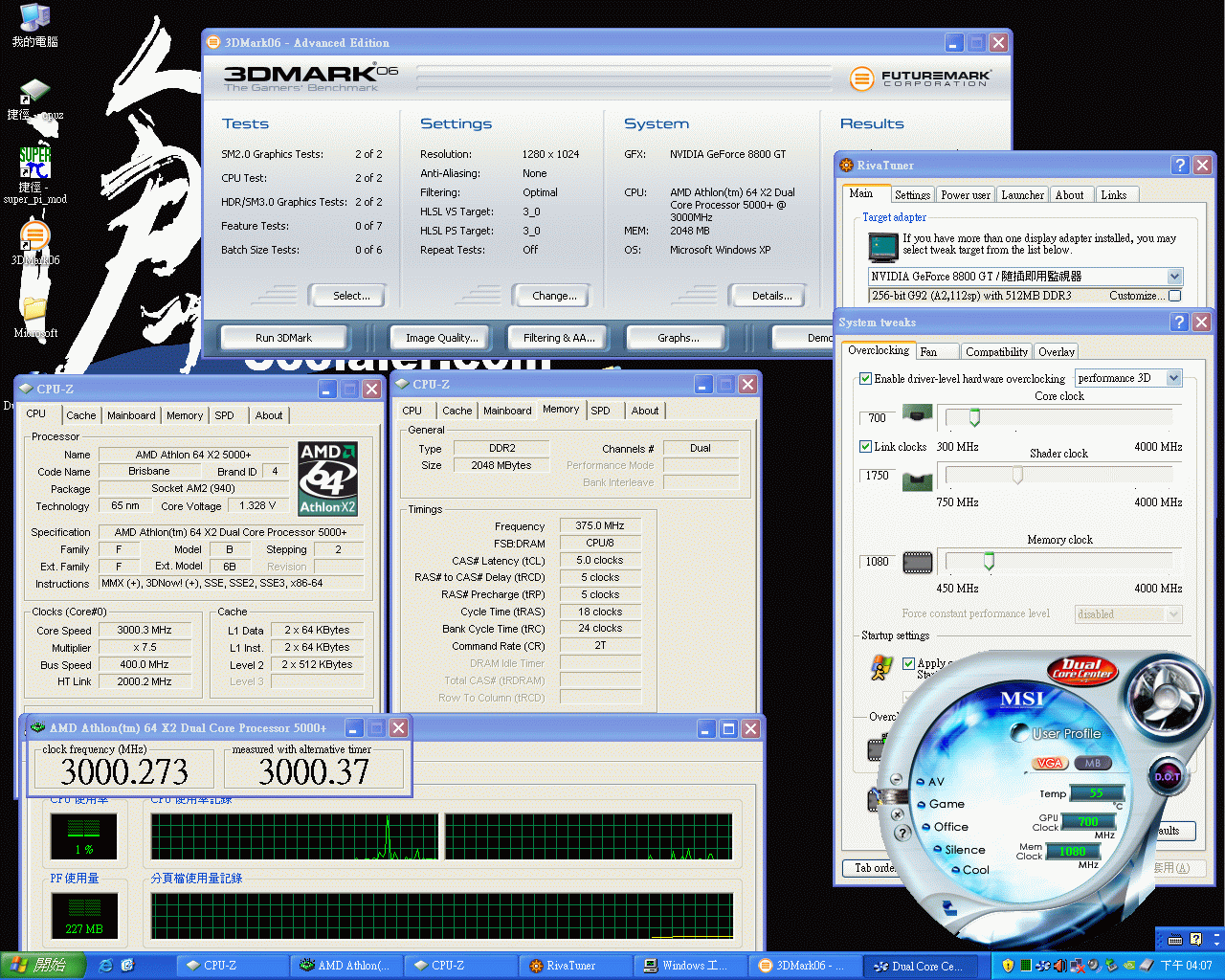Toggle the Customize checkbox in RivaTuner
This screenshot has height=980, width=1225.
coord(1175,296)
